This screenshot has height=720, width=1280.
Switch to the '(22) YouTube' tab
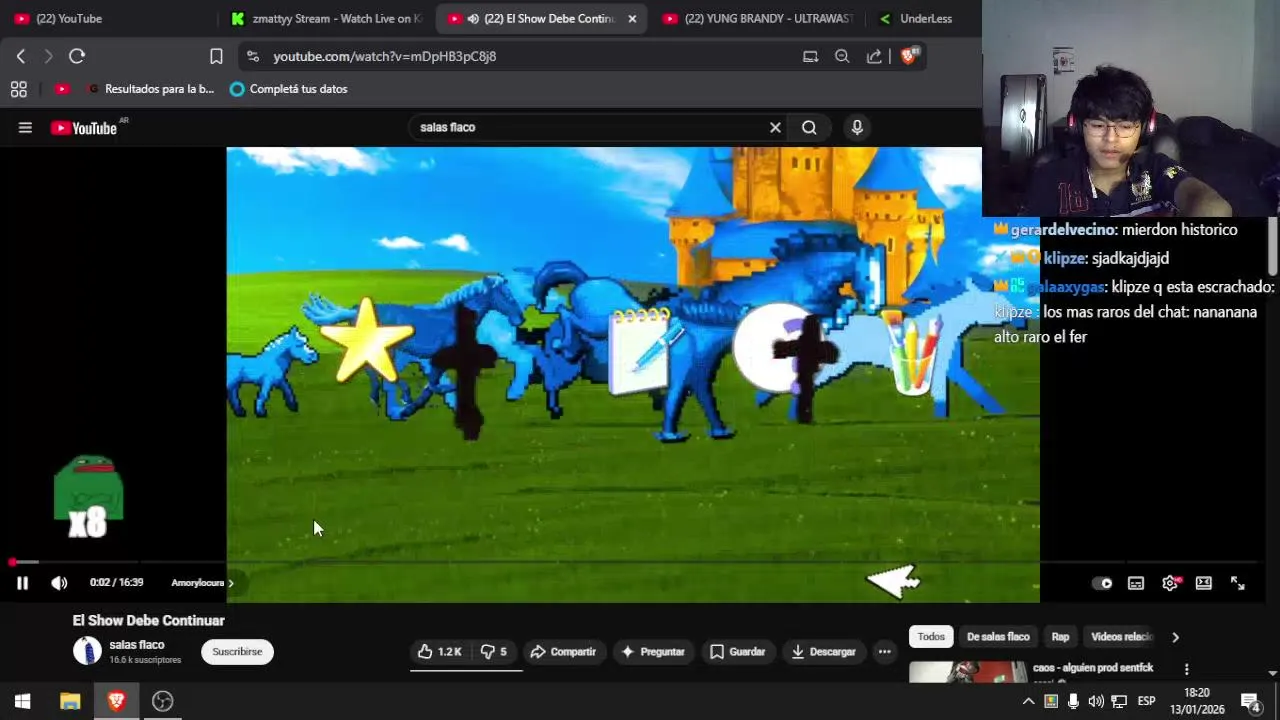(110, 18)
